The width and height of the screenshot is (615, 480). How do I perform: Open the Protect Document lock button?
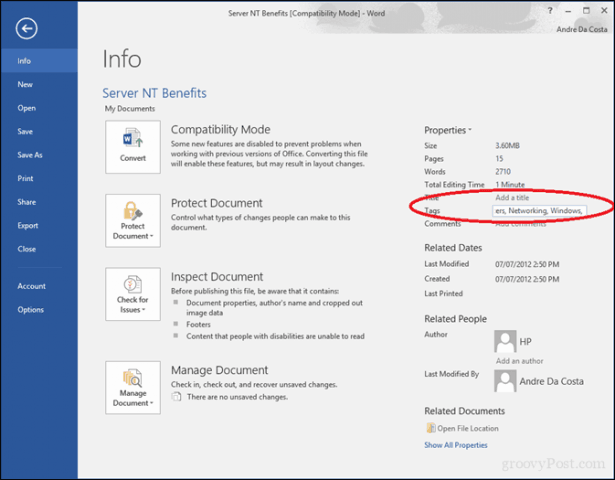(133, 220)
